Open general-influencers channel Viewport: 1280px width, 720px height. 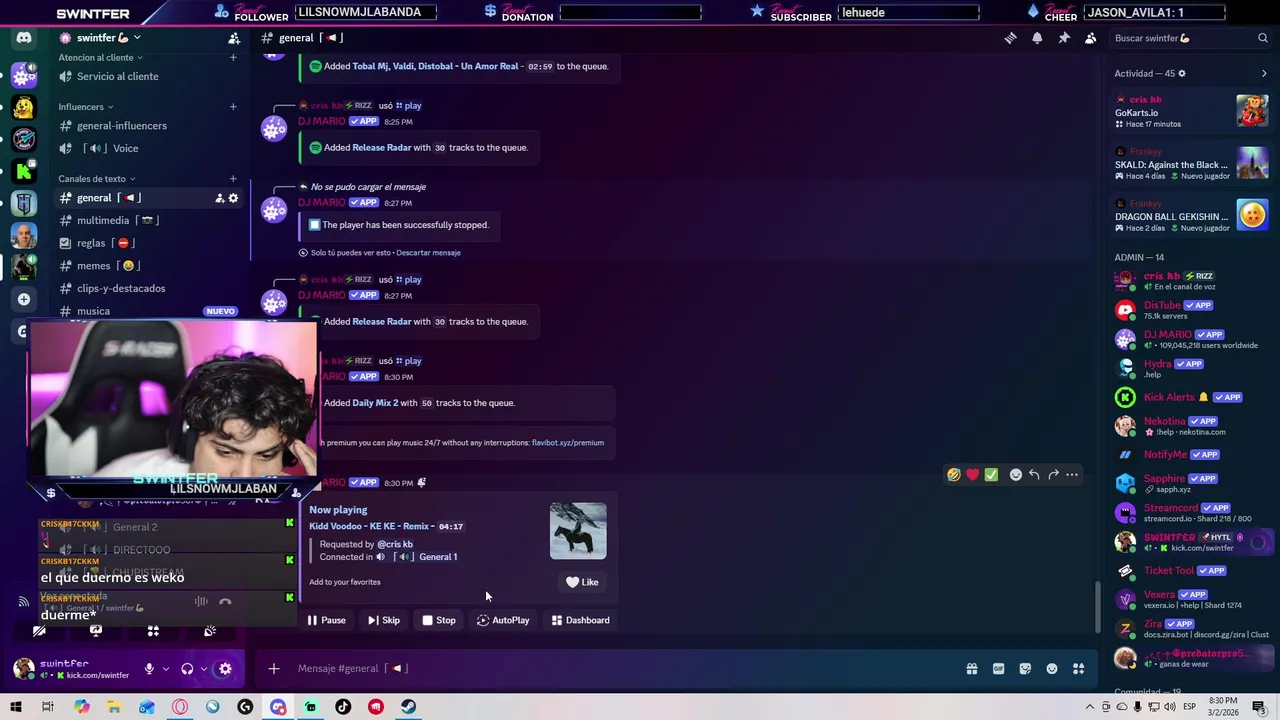[x=147, y=126]
